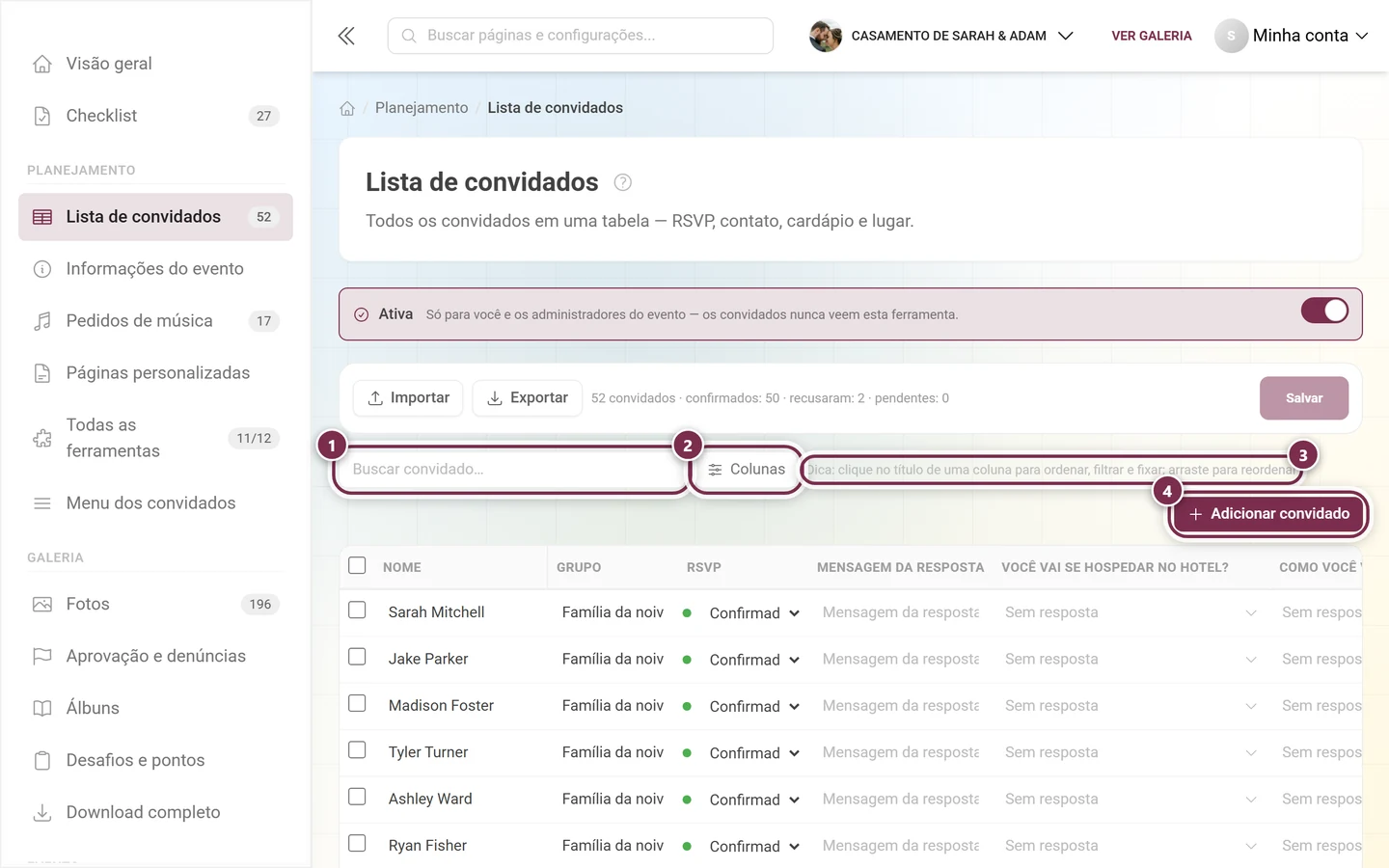Open the Casamento de Sarah & Adam event dropdown
The height and width of the screenshot is (868, 1389).
coord(941,36)
